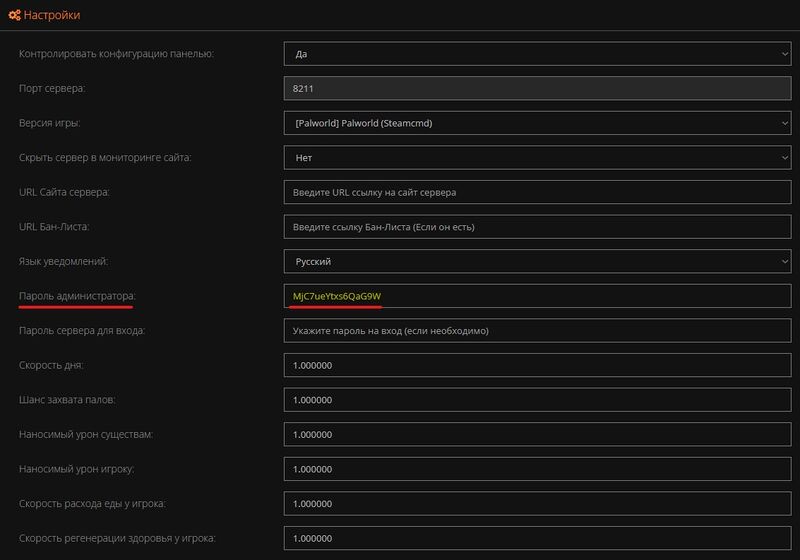The width and height of the screenshot is (800, 560).
Task: Expand the Версия игры Palworld dropdown
Action: pos(537,123)
